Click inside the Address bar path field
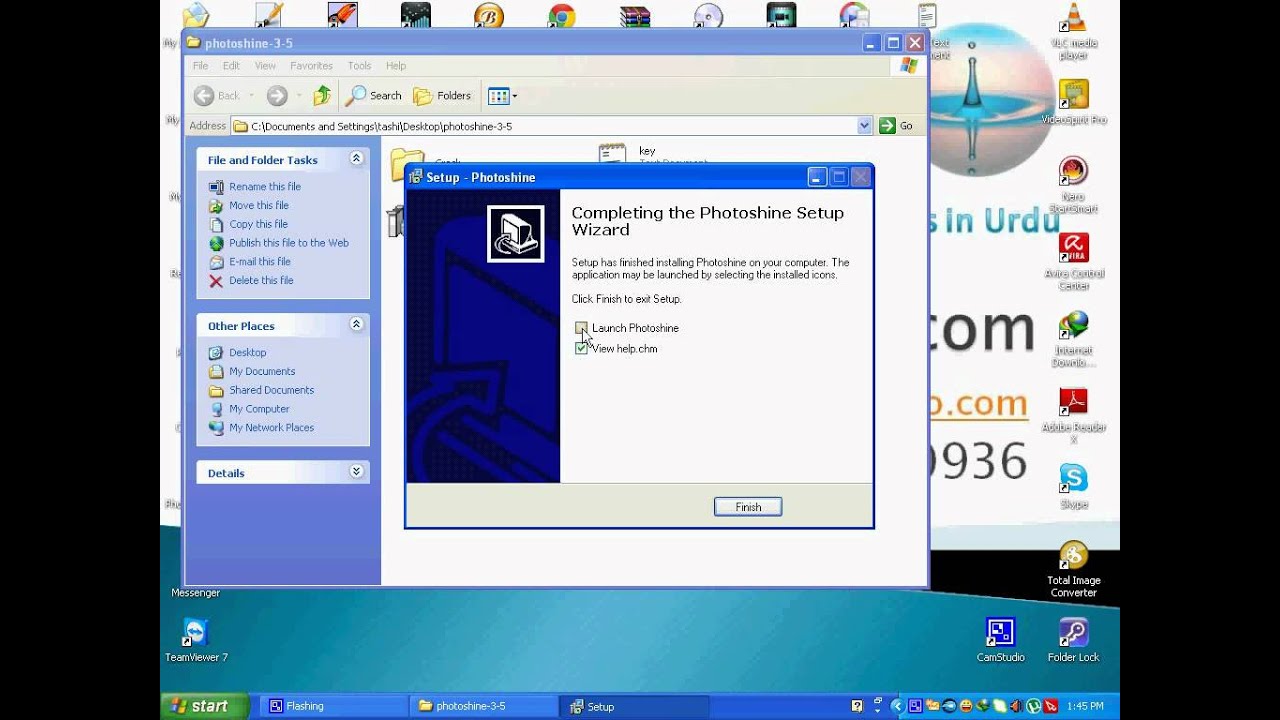The width and height of the screenshot is (1280, 720). pyautogui.click(x=551, y=126)
